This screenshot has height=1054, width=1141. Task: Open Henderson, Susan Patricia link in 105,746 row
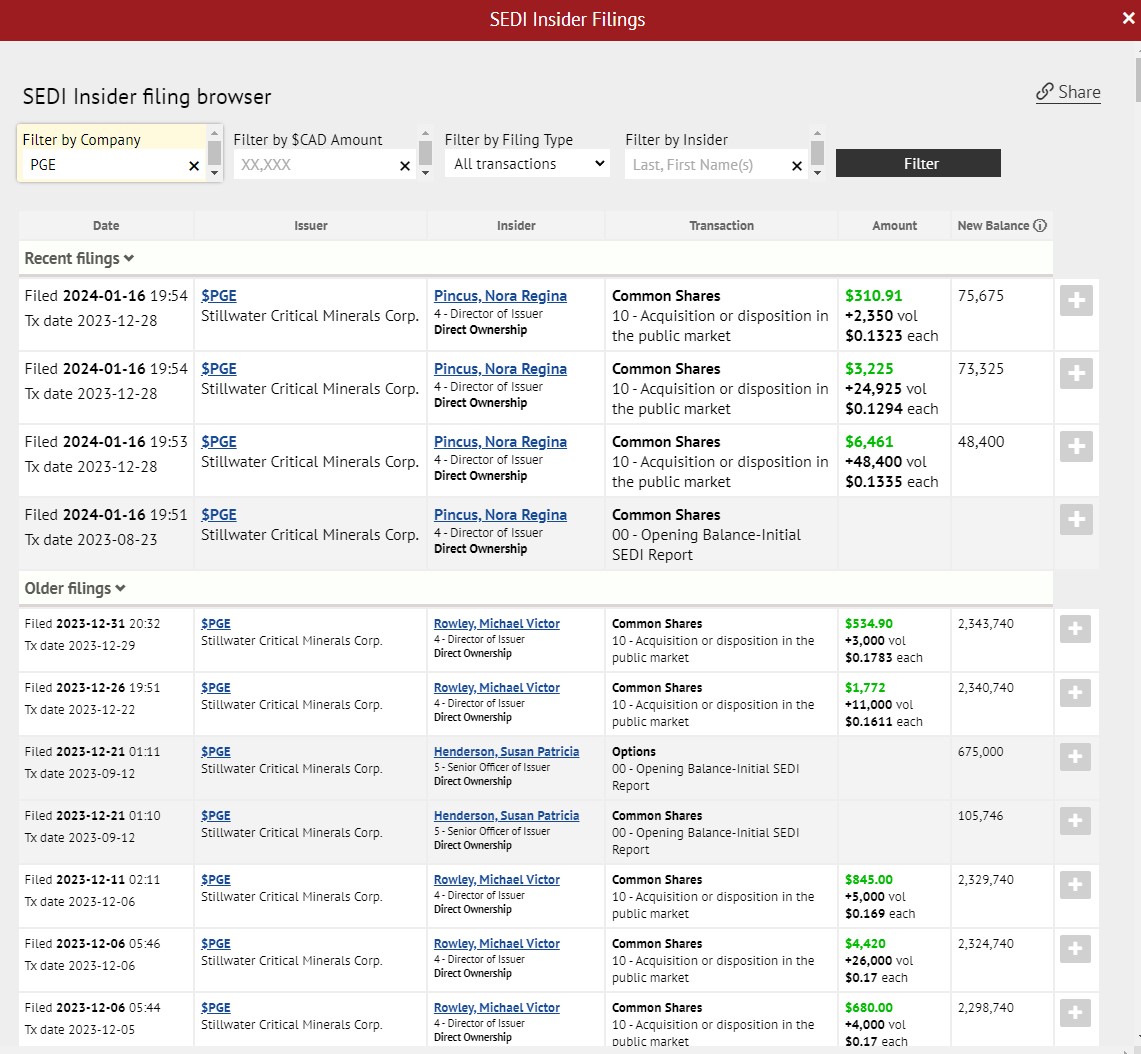point(506,816)
